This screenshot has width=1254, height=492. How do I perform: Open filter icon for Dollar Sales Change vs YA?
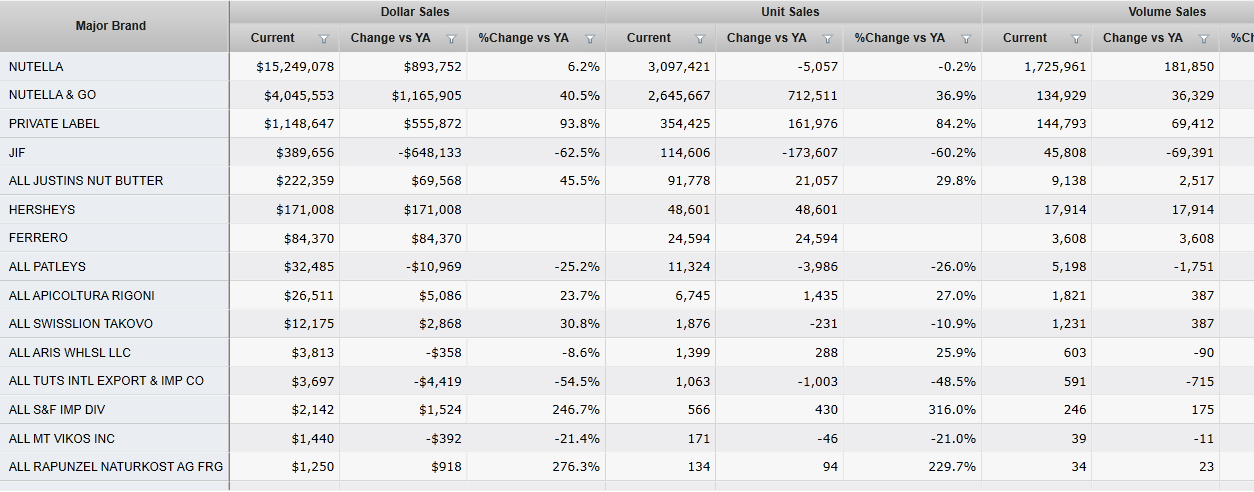451,39
